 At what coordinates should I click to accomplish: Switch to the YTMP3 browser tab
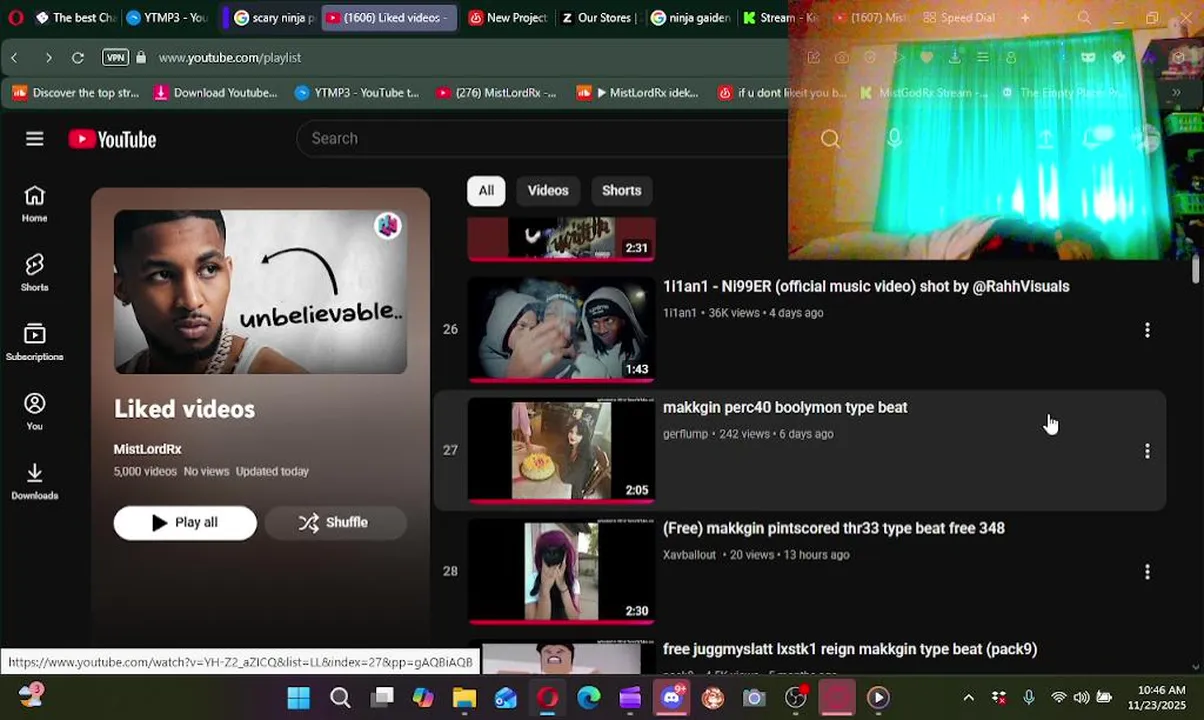coord(167,18)
